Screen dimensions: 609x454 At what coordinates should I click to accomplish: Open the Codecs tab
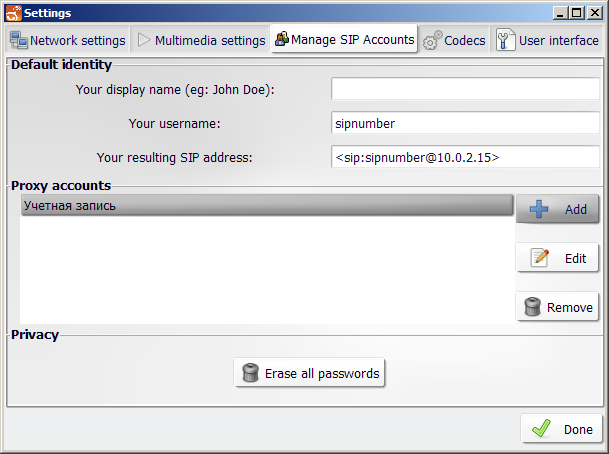[454, 40]
